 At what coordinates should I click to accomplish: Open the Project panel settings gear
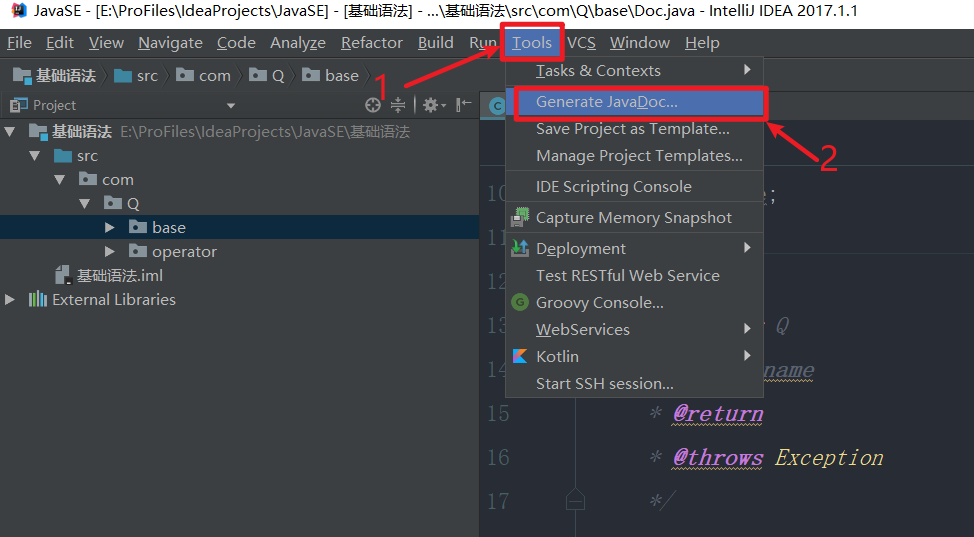[x=434, y=105]
